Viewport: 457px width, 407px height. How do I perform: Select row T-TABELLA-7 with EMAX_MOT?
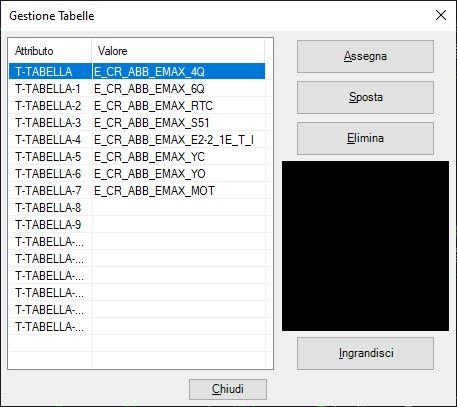click(137, 191)
